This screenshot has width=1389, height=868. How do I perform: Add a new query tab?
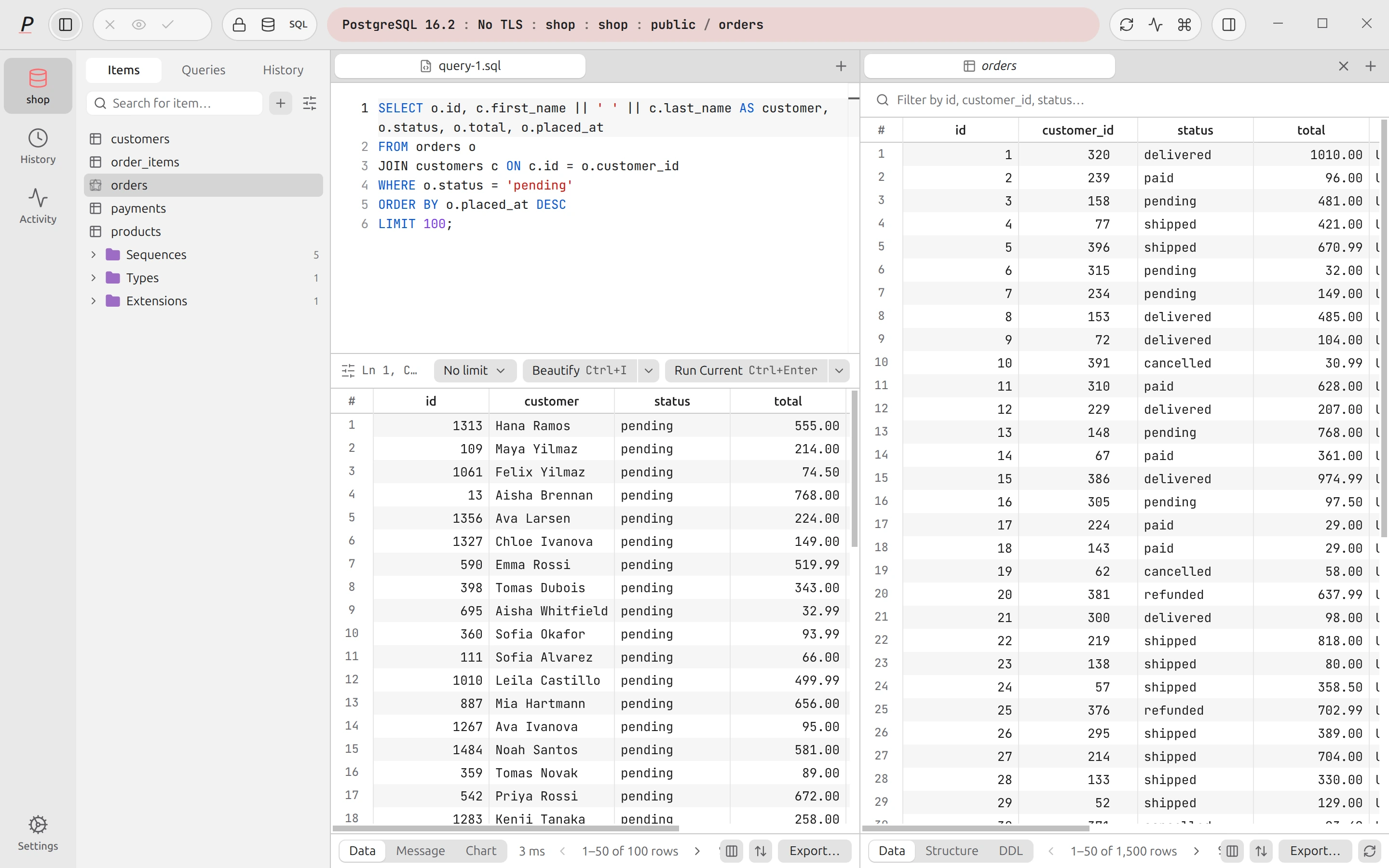coord(841,66)
